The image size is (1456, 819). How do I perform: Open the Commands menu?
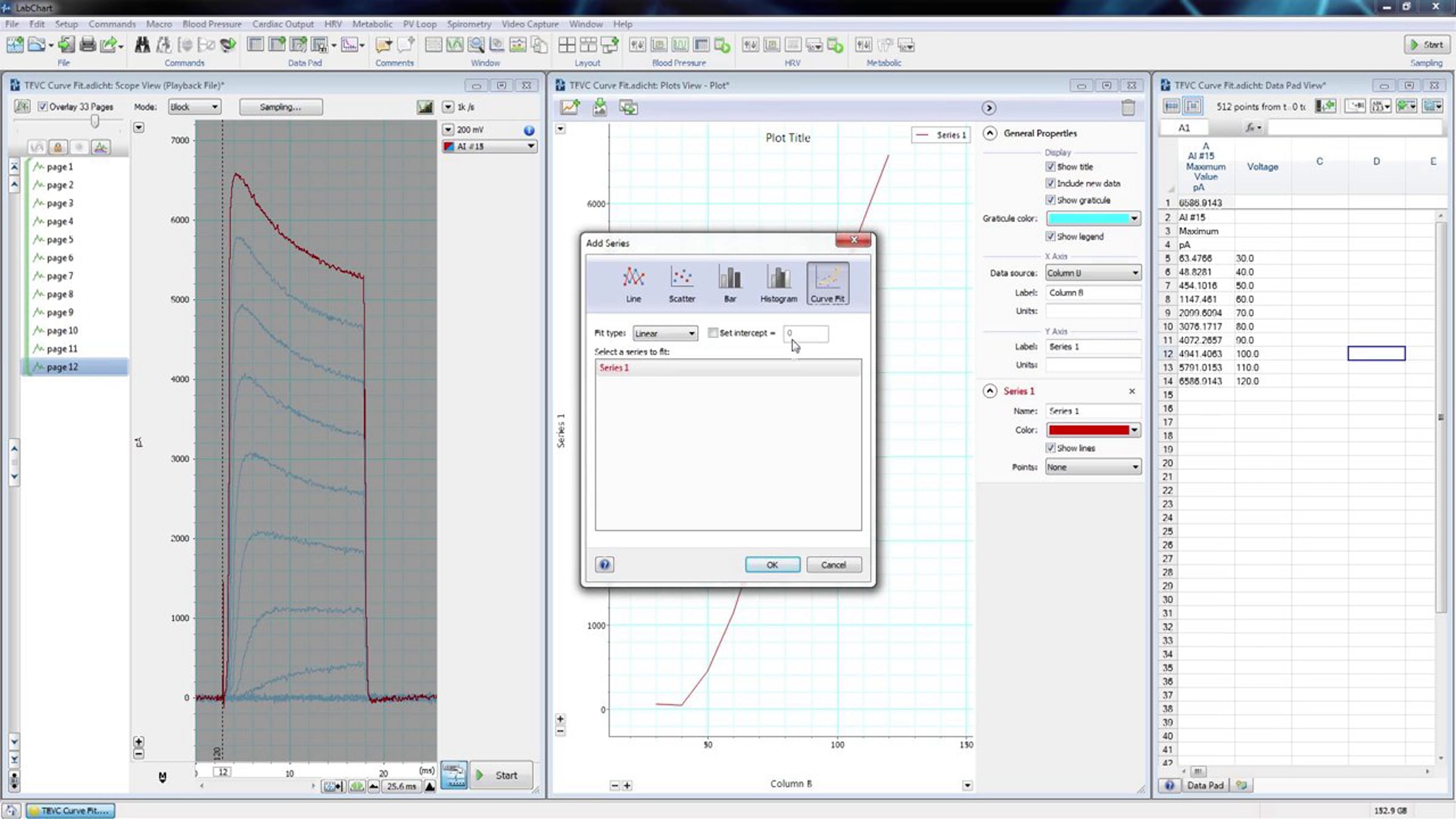click(x=112, y=24)
